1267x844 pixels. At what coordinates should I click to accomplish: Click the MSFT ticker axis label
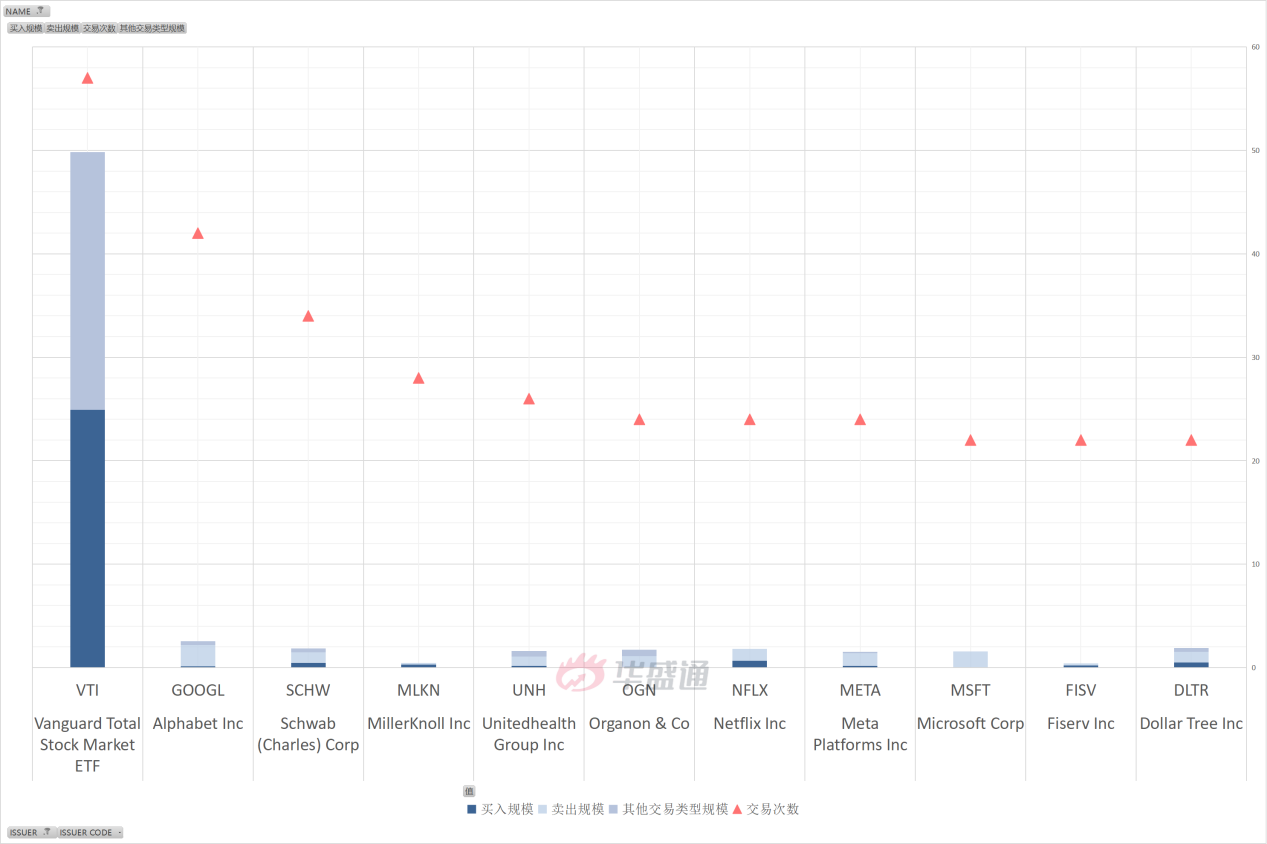(970, 690)
